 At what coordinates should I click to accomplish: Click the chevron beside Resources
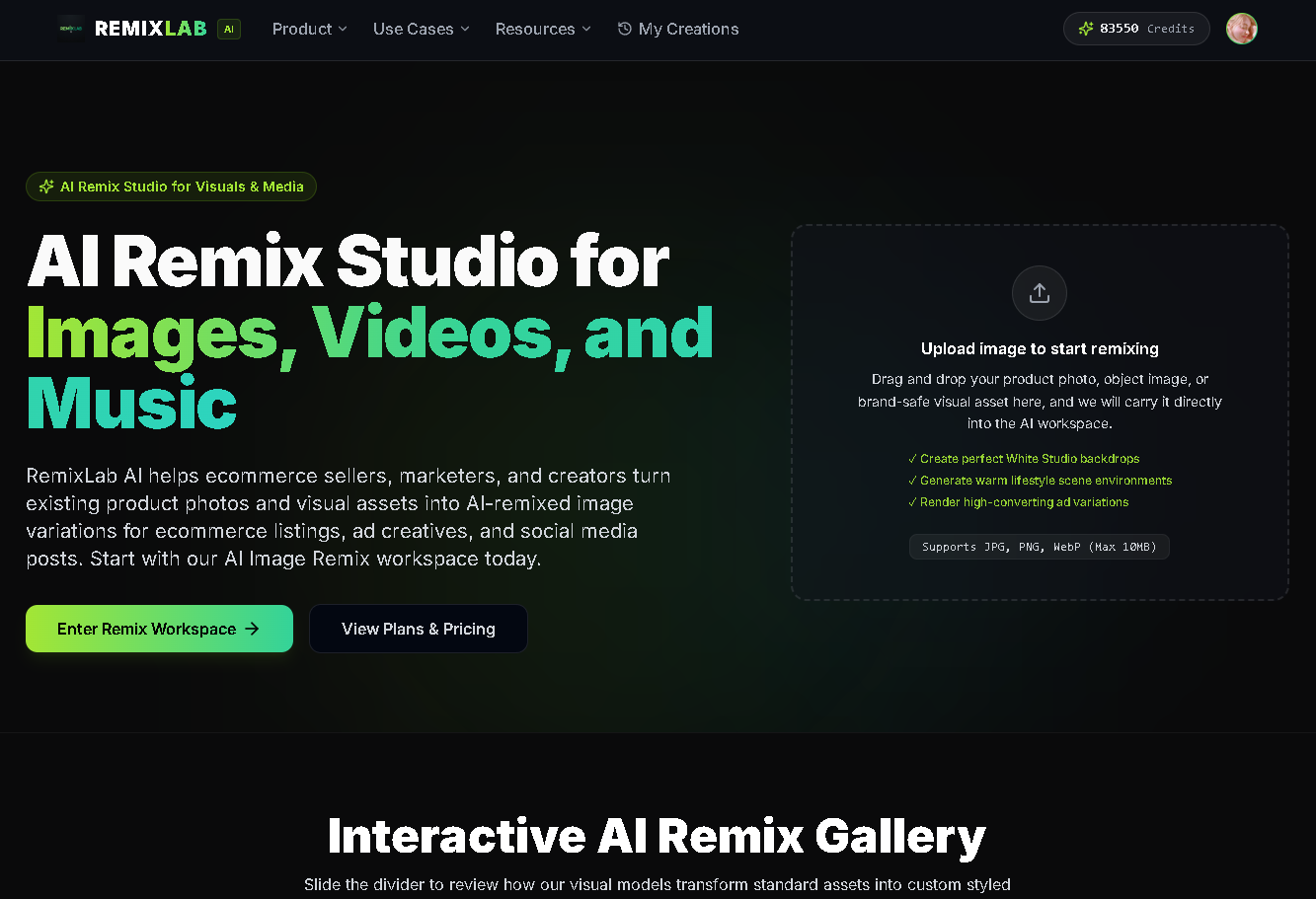pos(586,29)
